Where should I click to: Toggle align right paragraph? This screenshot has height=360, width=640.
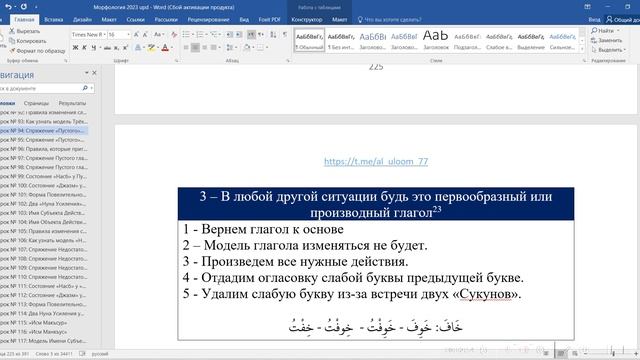(205, 48)
